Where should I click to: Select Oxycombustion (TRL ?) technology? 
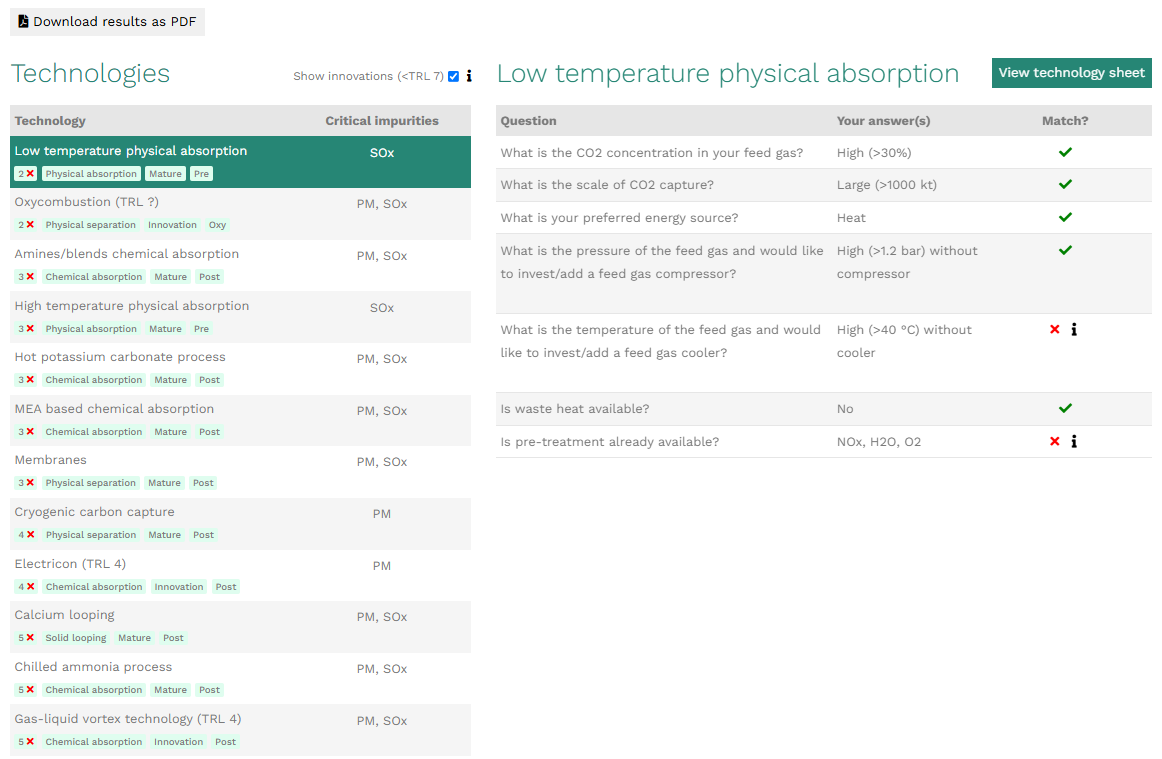point(86,202)
